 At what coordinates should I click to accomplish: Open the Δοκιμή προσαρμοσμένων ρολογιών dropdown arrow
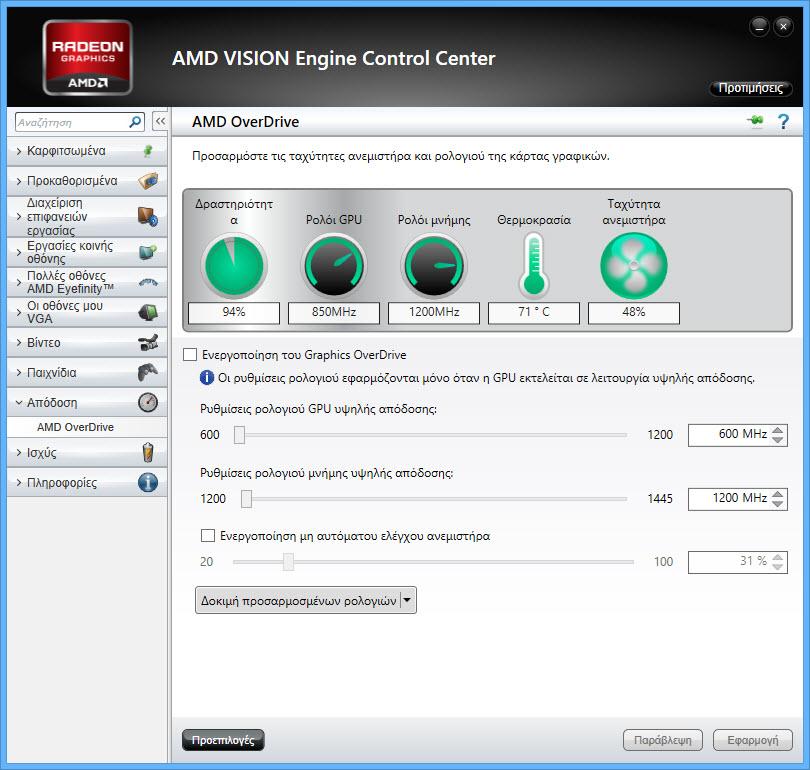(x=408, y=600)
